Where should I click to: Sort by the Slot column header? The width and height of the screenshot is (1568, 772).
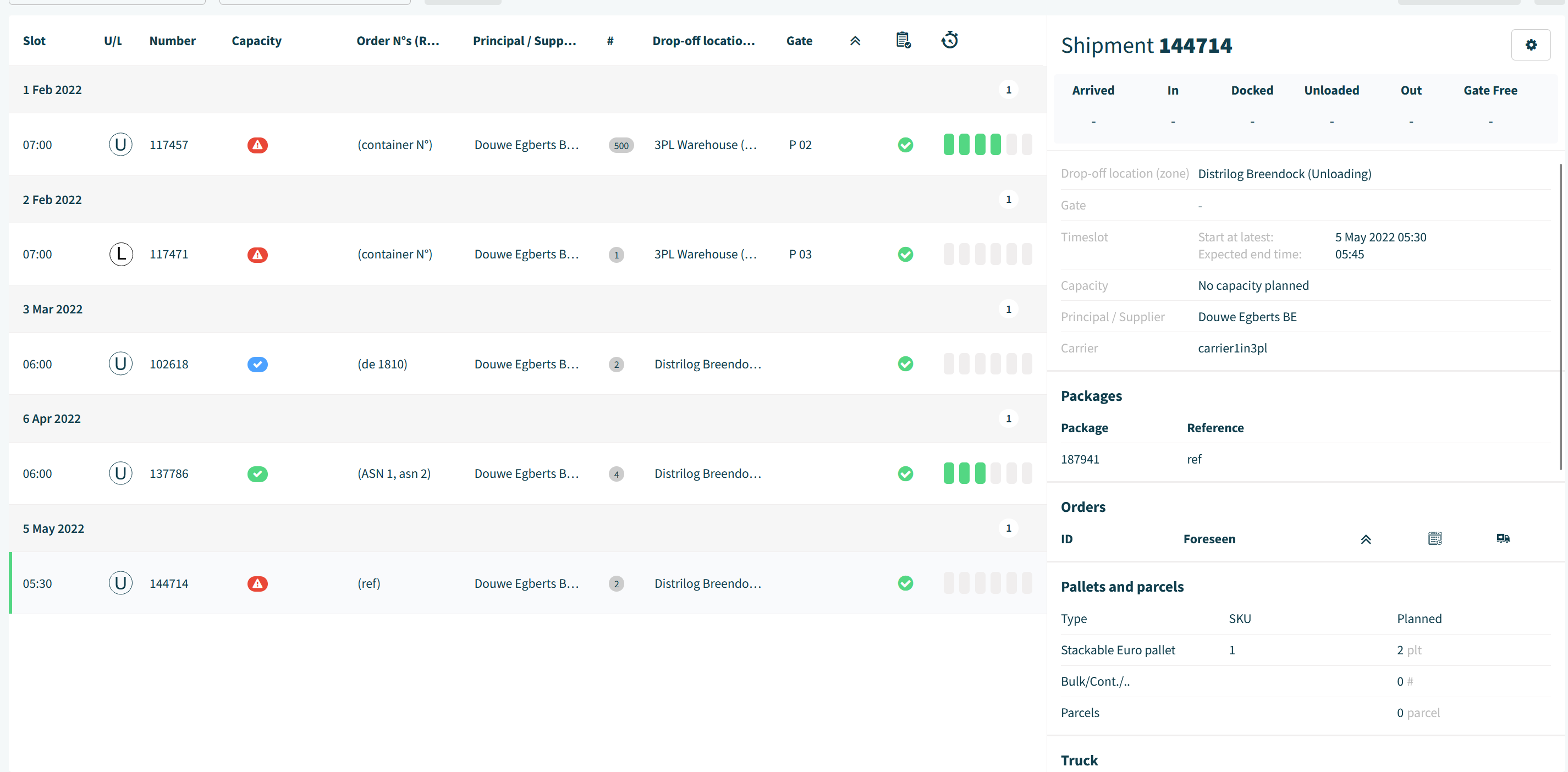click(34, 41)
